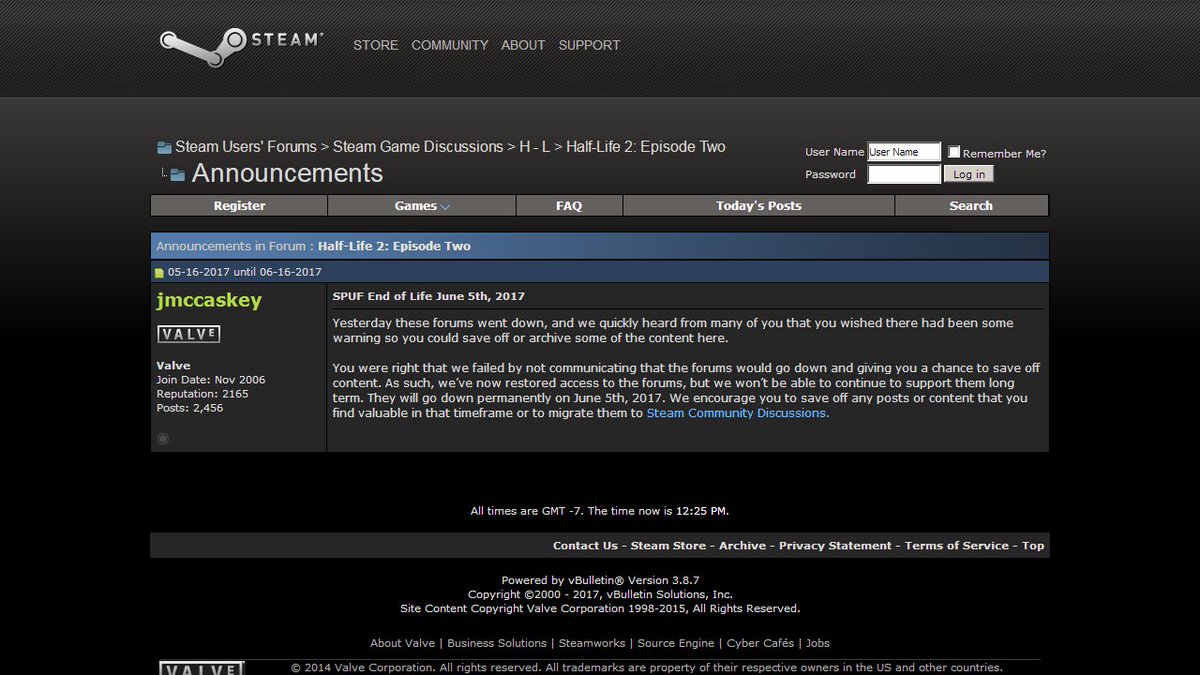Click the 12:25 PM time text
Image resolution: width=1200 pixels, height=675 pixels.
701,511
